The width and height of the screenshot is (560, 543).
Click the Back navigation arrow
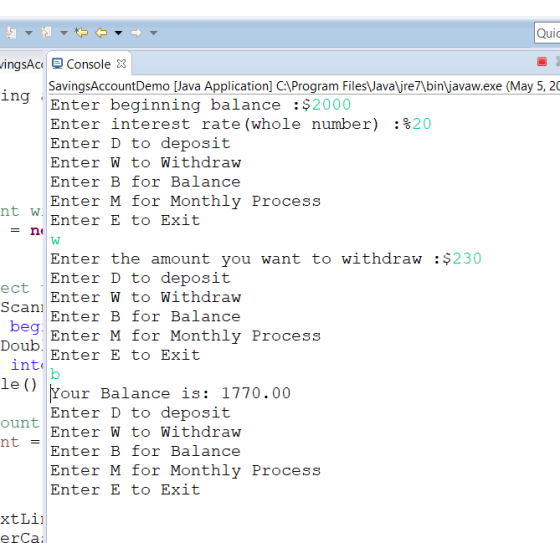point(101,33)
